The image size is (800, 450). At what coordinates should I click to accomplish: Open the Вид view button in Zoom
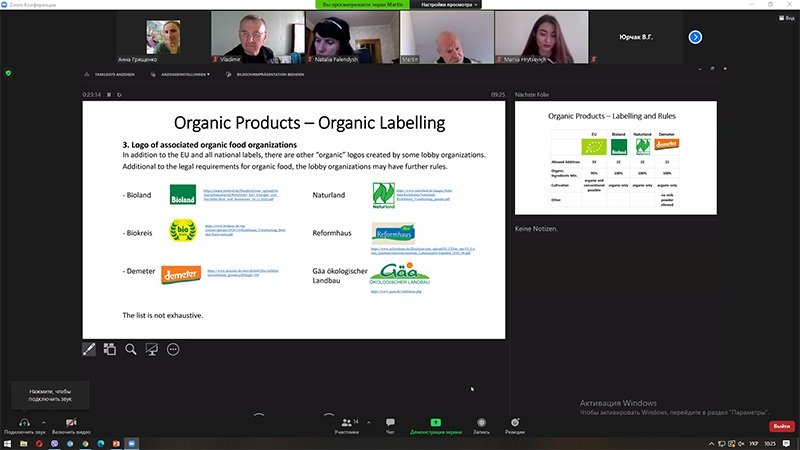point(787,18)
